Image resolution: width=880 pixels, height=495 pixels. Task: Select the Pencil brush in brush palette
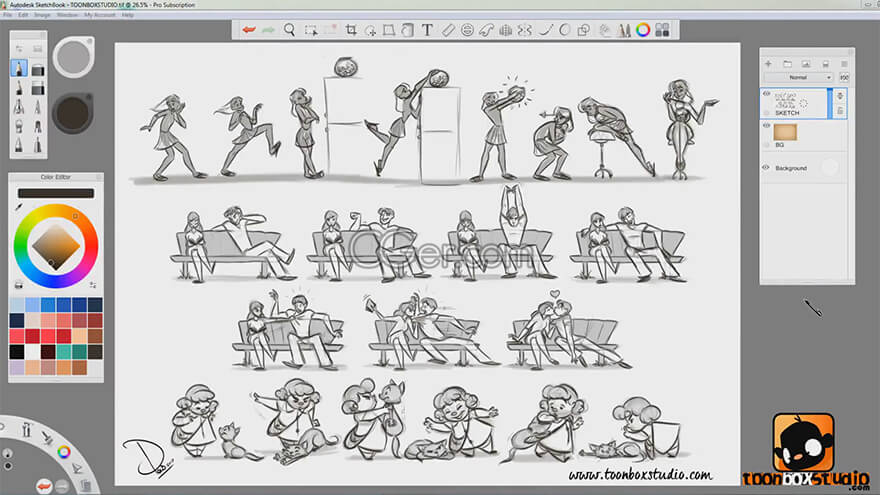tap(19, 68)
